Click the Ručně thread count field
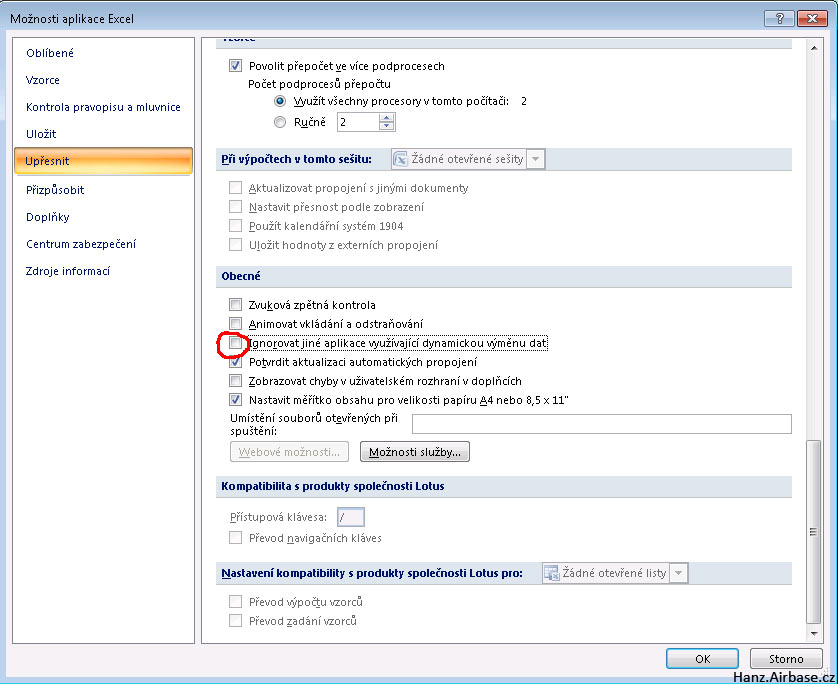Image resolution: width=838 pixels, height=684 pixels. click(x=358, y=122)
